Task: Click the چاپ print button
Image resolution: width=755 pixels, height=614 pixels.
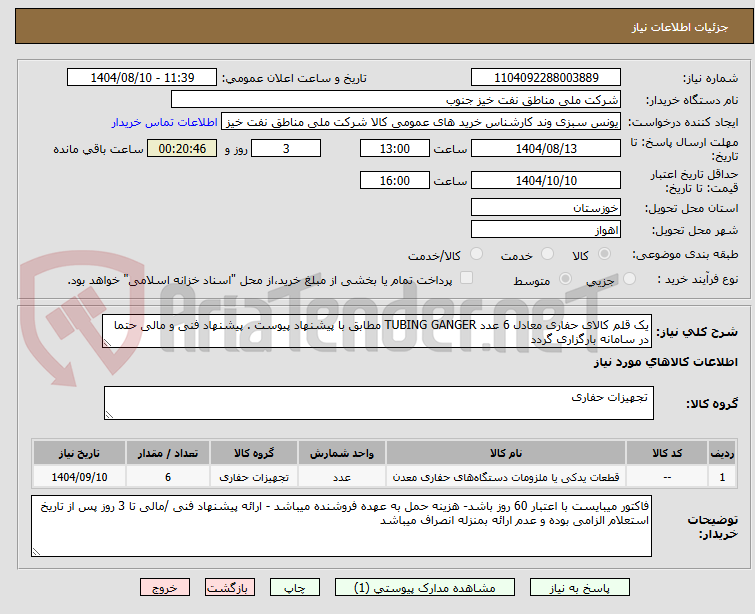Action: [x=295, y=588]
